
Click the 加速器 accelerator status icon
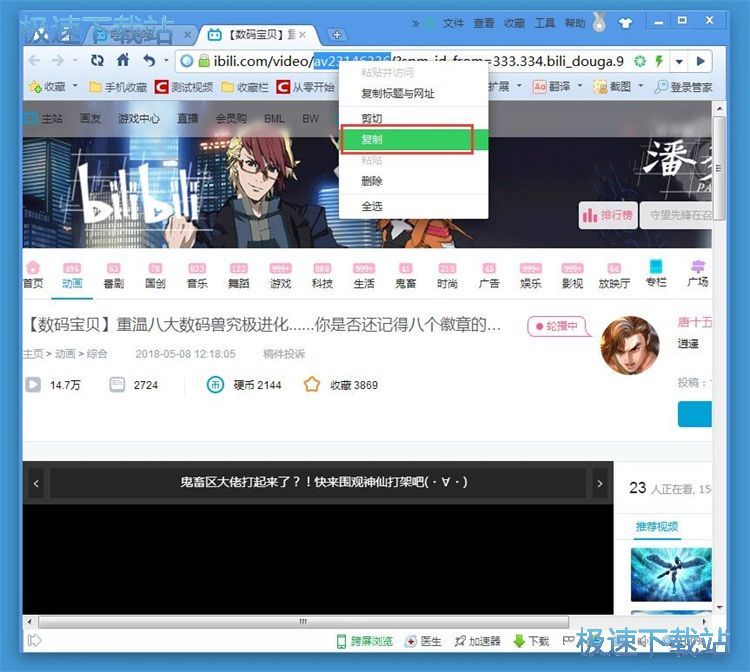(460, 641)
